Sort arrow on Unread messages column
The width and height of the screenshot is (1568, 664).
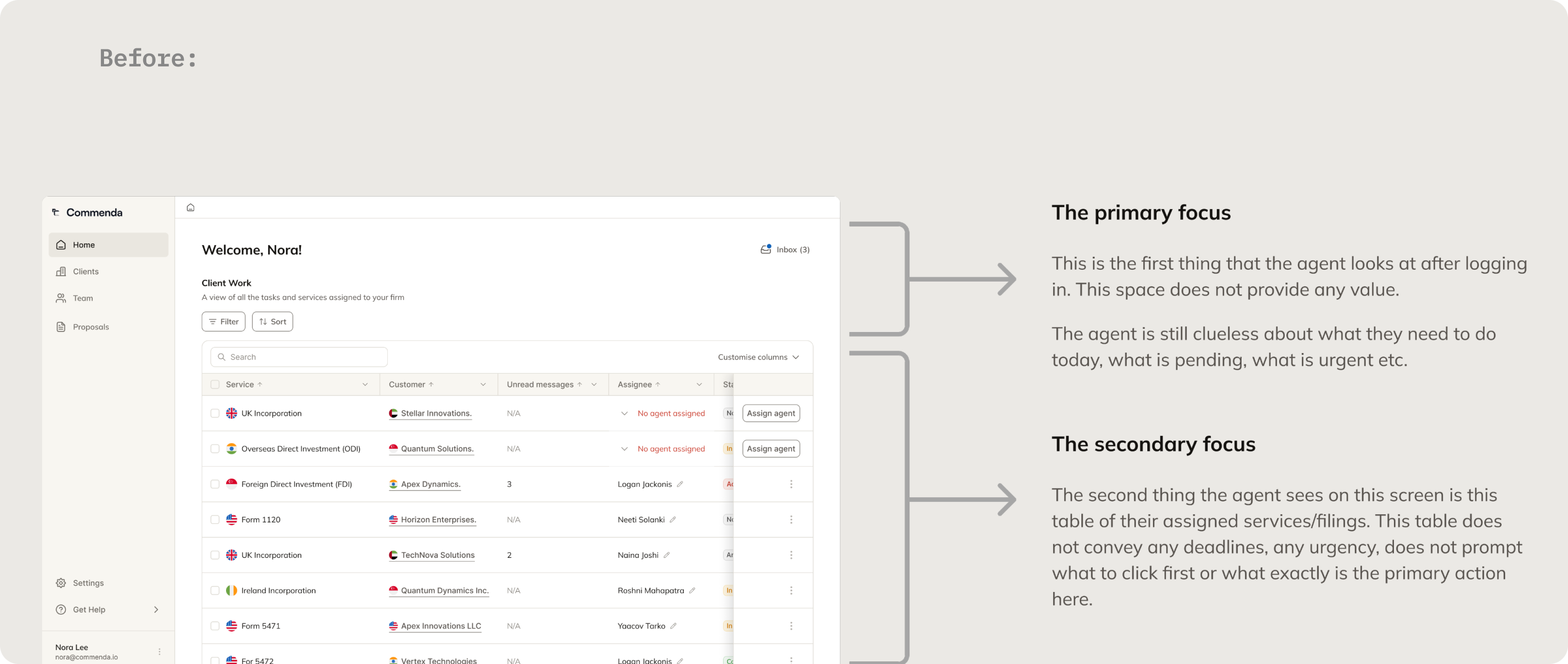[579, 384]
